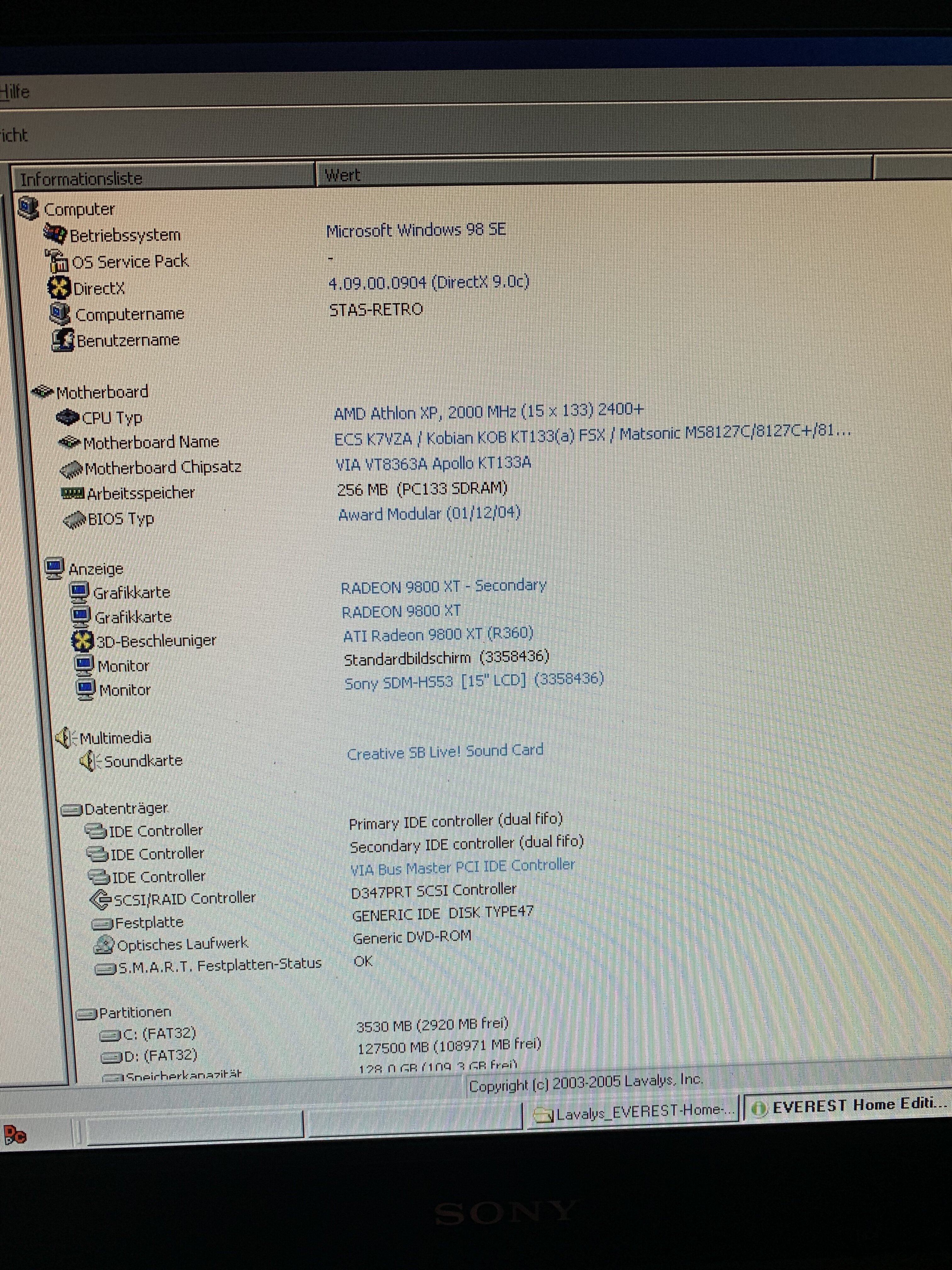Image resolution: width=952 pixels, height=1270 pixels.
Task: Open the ATI Radeon 9800 XT (R360) link
Action: (x=439, y=634)
